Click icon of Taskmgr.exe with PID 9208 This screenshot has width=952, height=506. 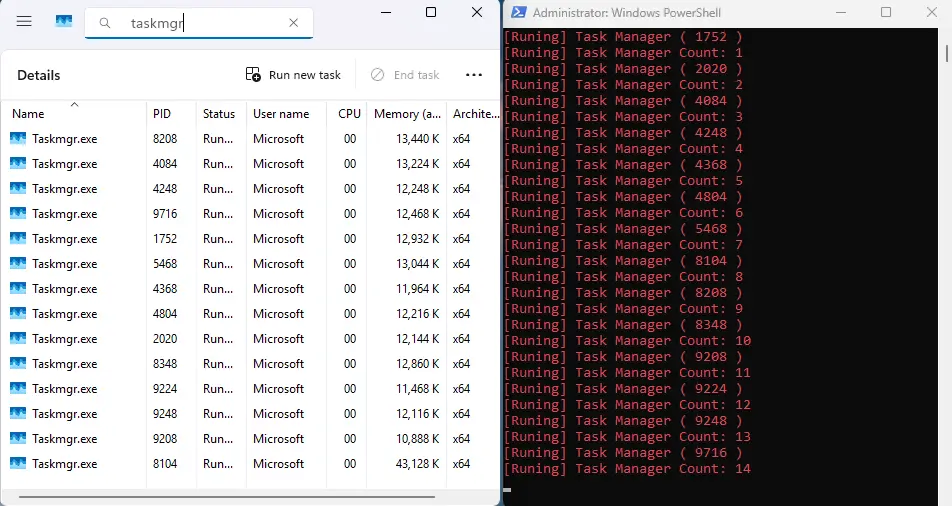[x=18, y=438]
